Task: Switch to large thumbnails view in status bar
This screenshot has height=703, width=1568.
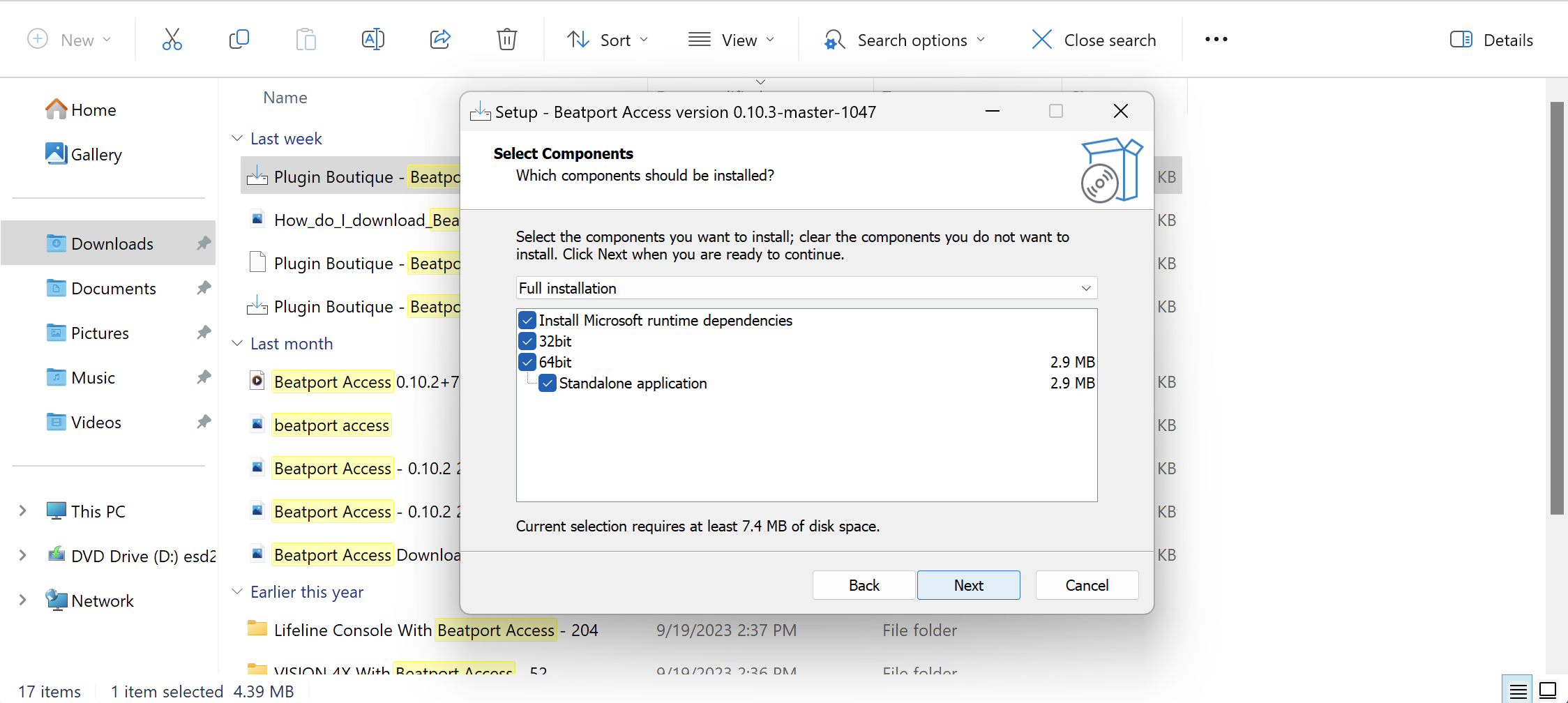Action: 1548,690
